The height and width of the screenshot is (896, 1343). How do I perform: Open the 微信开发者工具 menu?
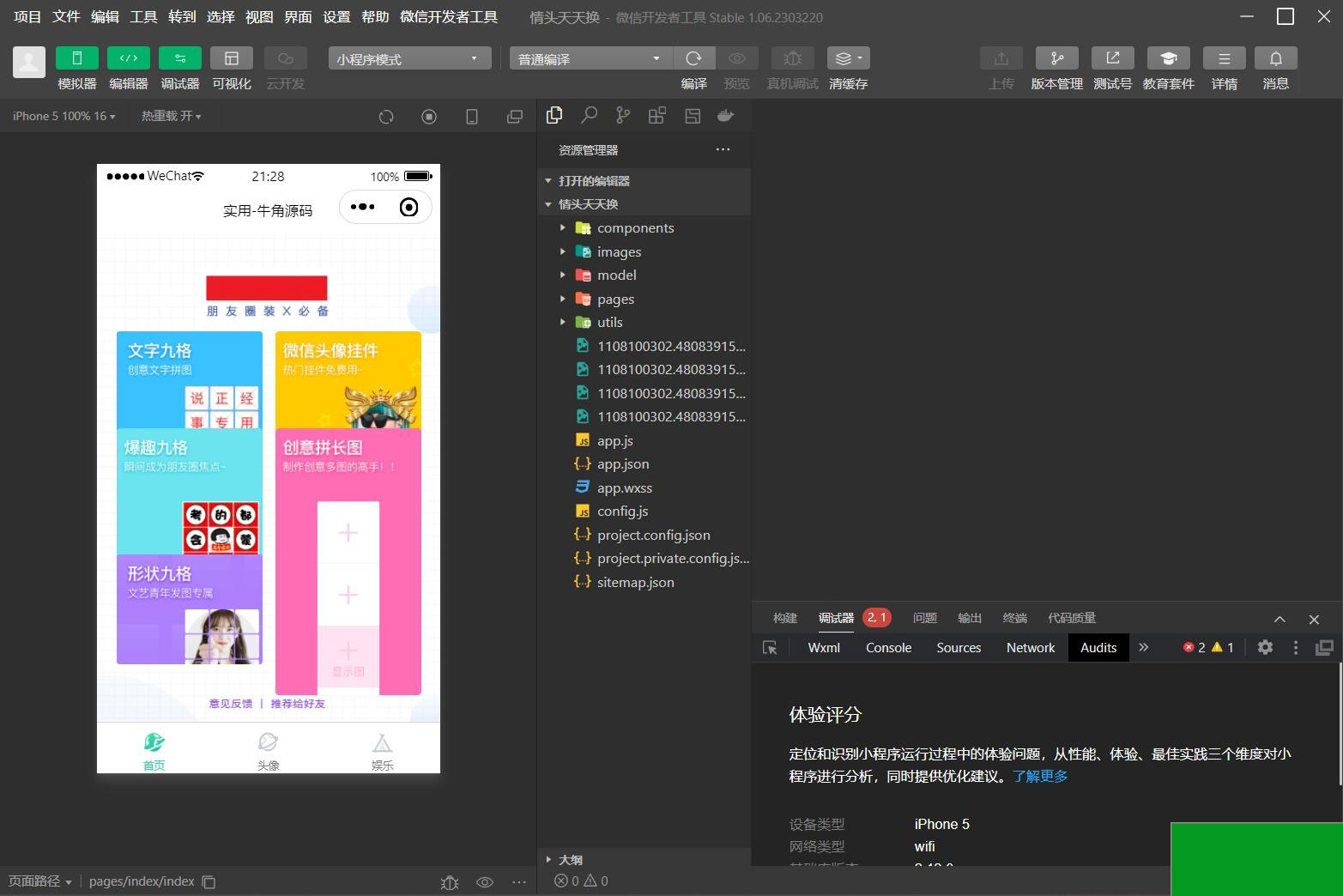click(449, 16)
